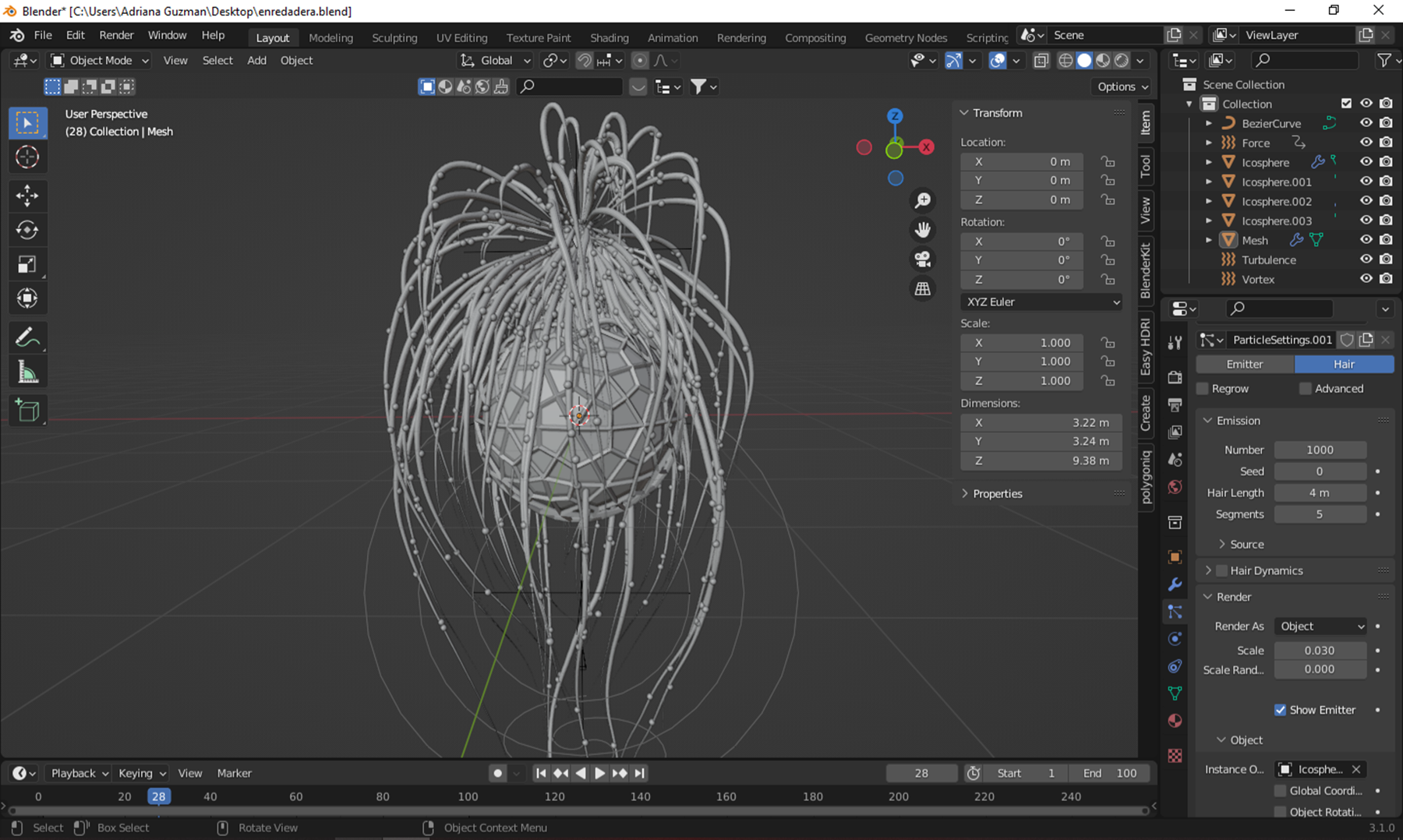The height and width of the screenshot is (840, 1403).
Task: Switch to wireframe viewport shading
Action: 1066,60
